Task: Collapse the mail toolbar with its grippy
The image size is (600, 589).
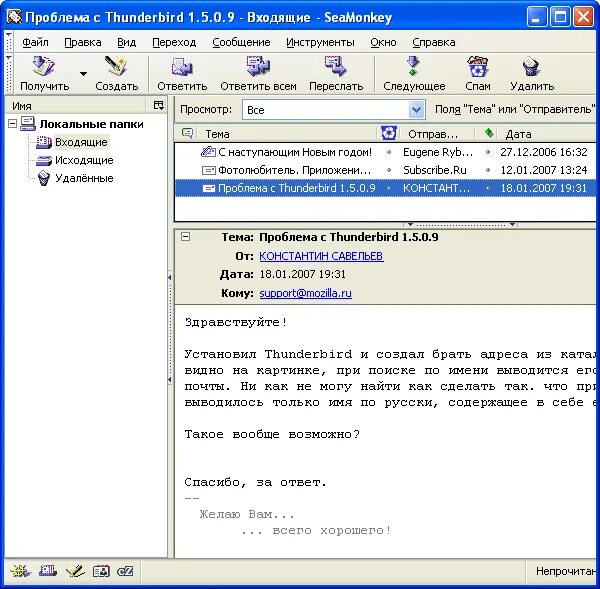Action: click(9, 74)
